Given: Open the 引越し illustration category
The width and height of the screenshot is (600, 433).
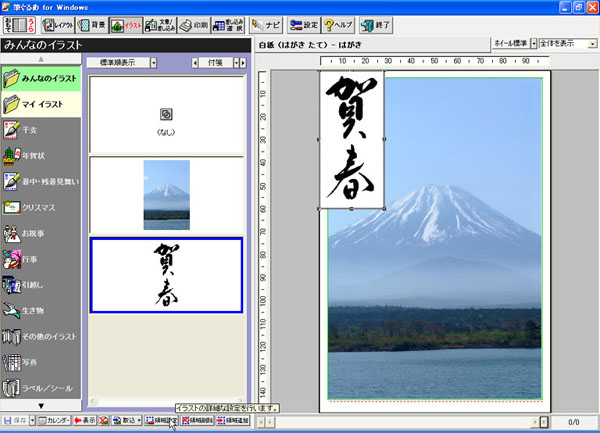Looking at the screenshot, I should [x=41, y=285].
